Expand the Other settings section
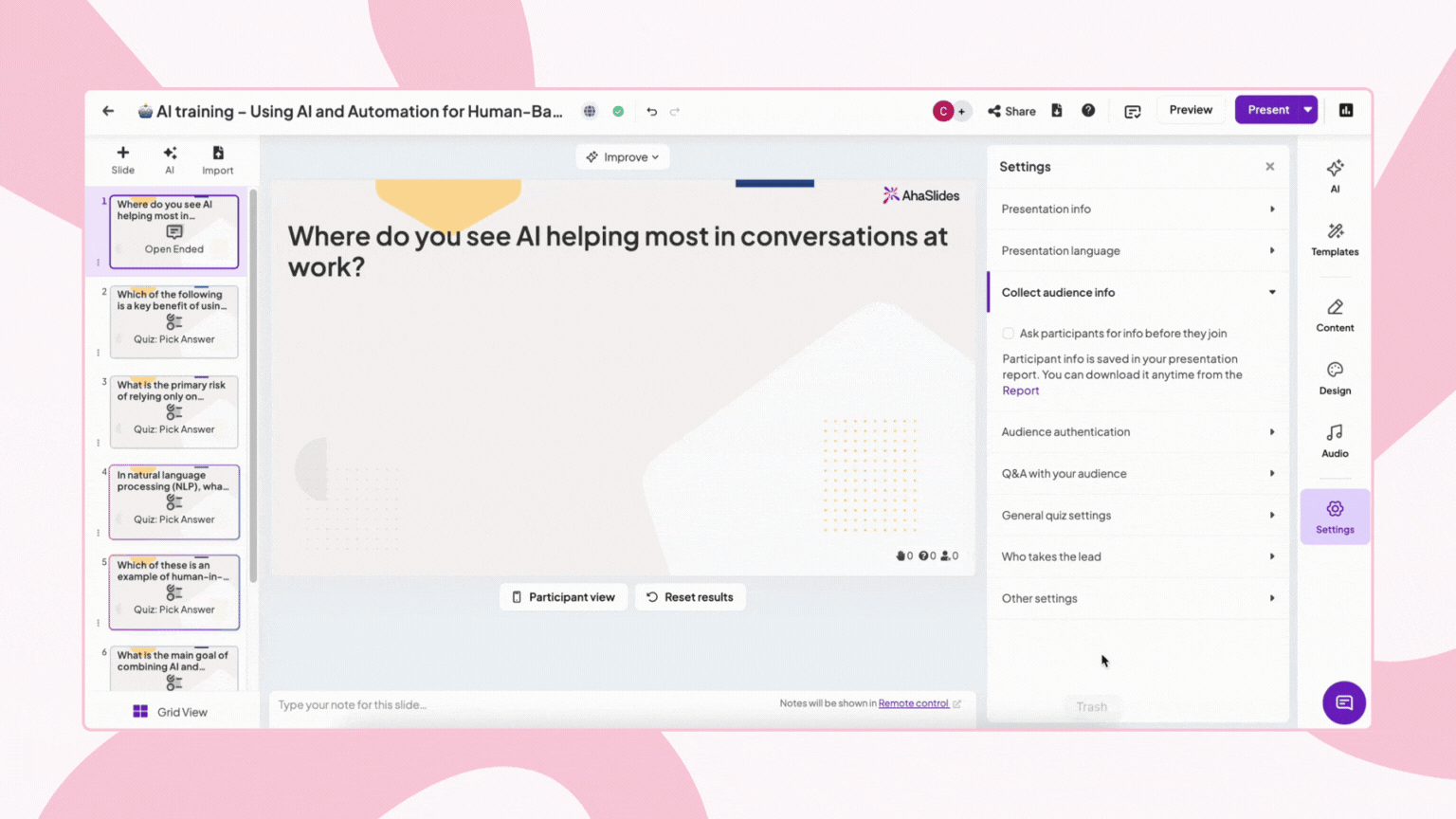This screenshot has width=1456, height=819. coord(1137,598)
